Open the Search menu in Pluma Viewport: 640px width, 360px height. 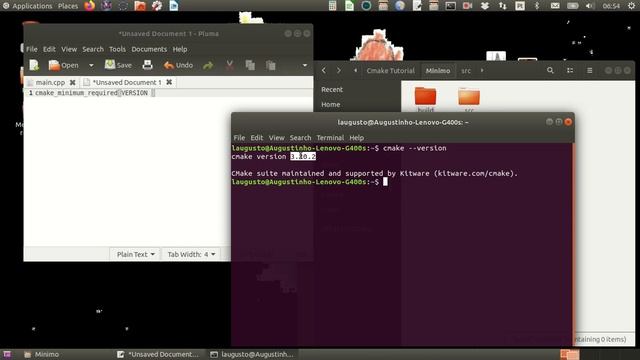pos(93,49)
